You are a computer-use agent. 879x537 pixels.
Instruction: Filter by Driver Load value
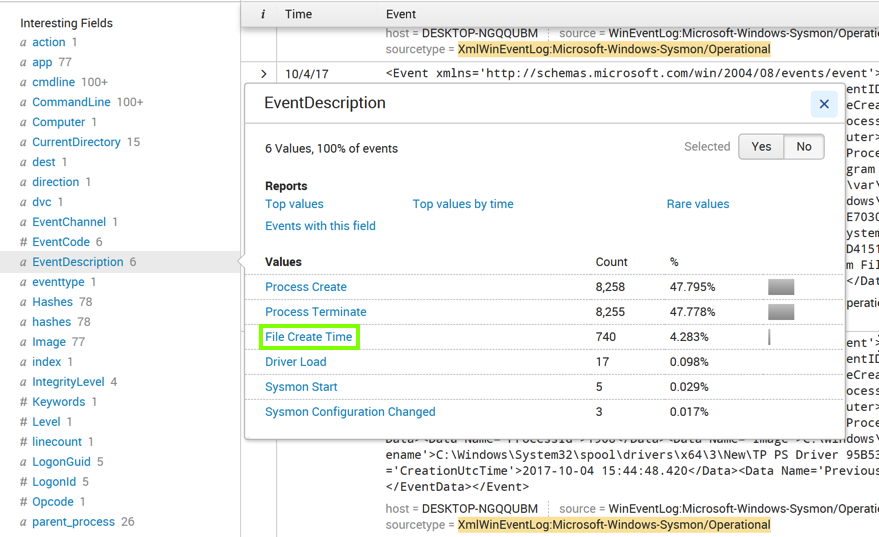[x=296, y=362]
